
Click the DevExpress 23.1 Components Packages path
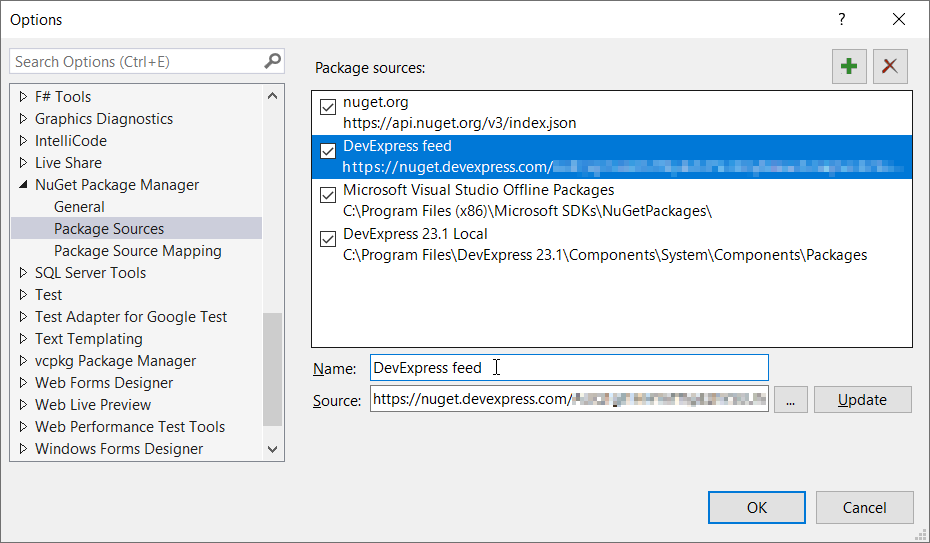point(605,255)
